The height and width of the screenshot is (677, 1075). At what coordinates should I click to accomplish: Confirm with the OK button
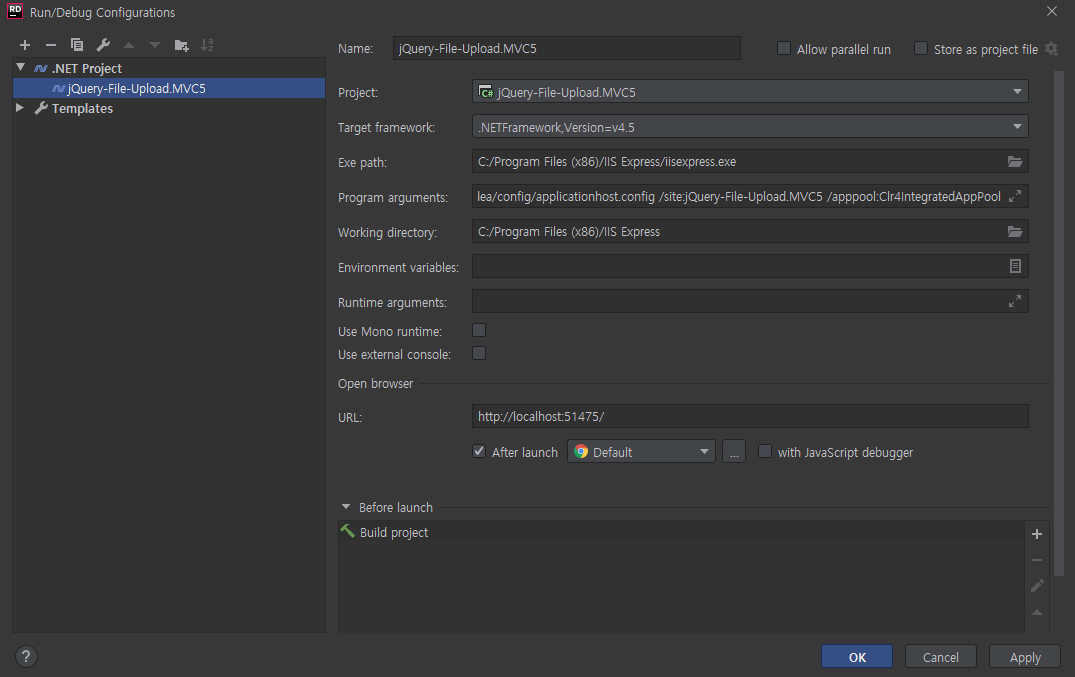coord(857,656)
